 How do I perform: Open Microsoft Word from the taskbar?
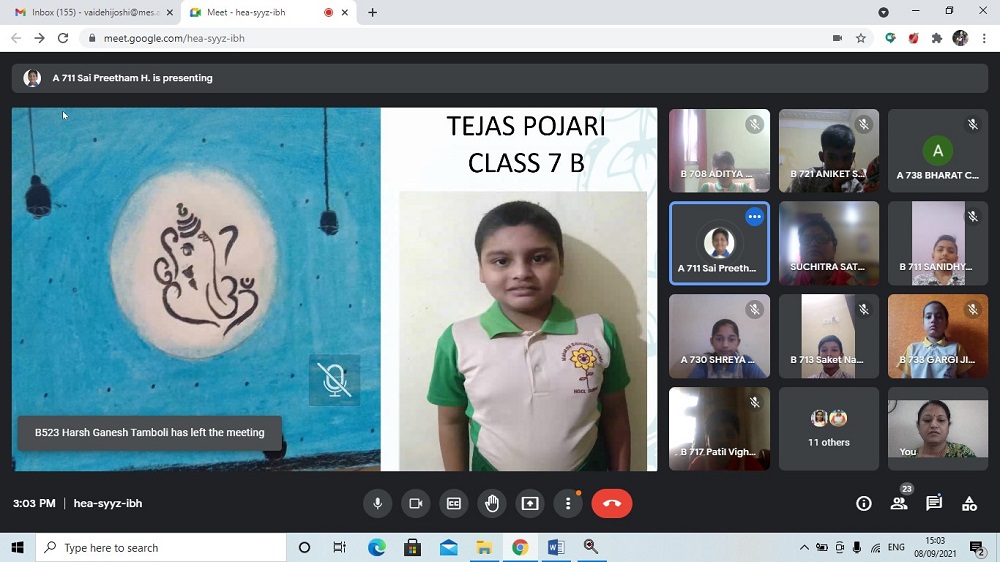[x=555, y=547]
